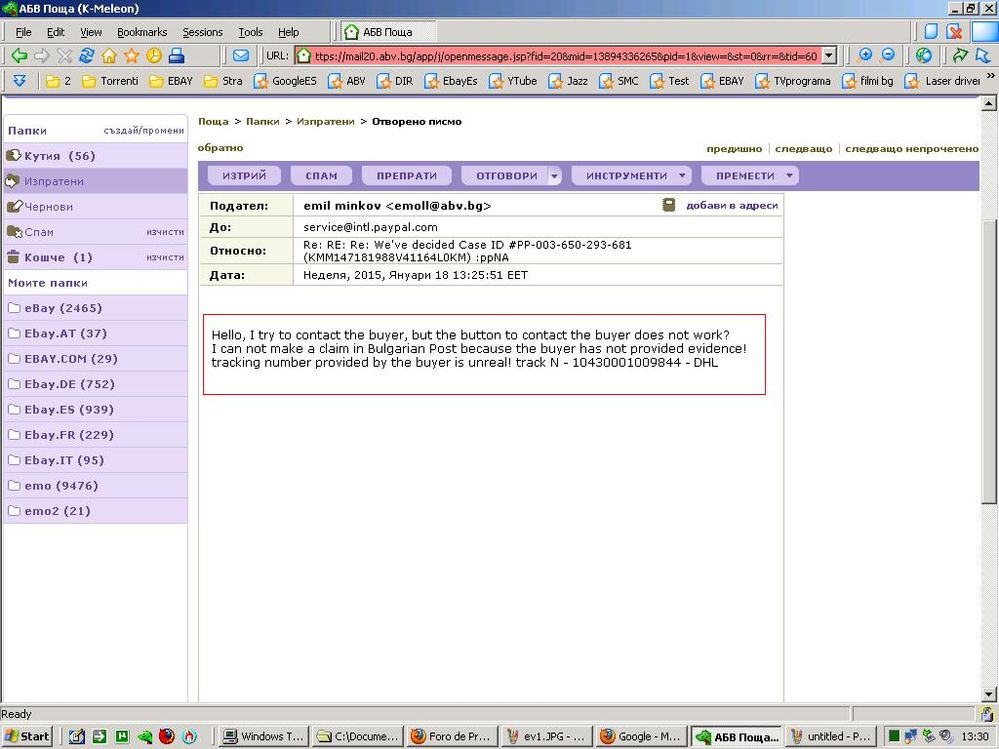Click the page vertical scrollbar thumb
This screenshot has height=749, width=999.
pyautogui.click(x=988, y=362)
